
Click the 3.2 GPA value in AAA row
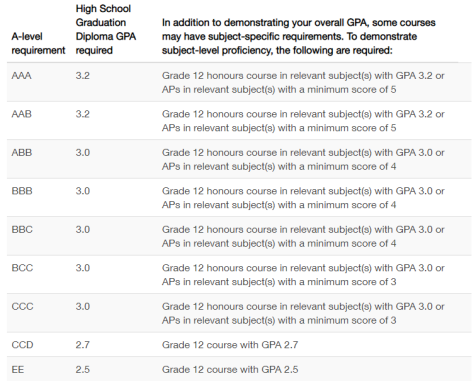click(x=83, y=76)
